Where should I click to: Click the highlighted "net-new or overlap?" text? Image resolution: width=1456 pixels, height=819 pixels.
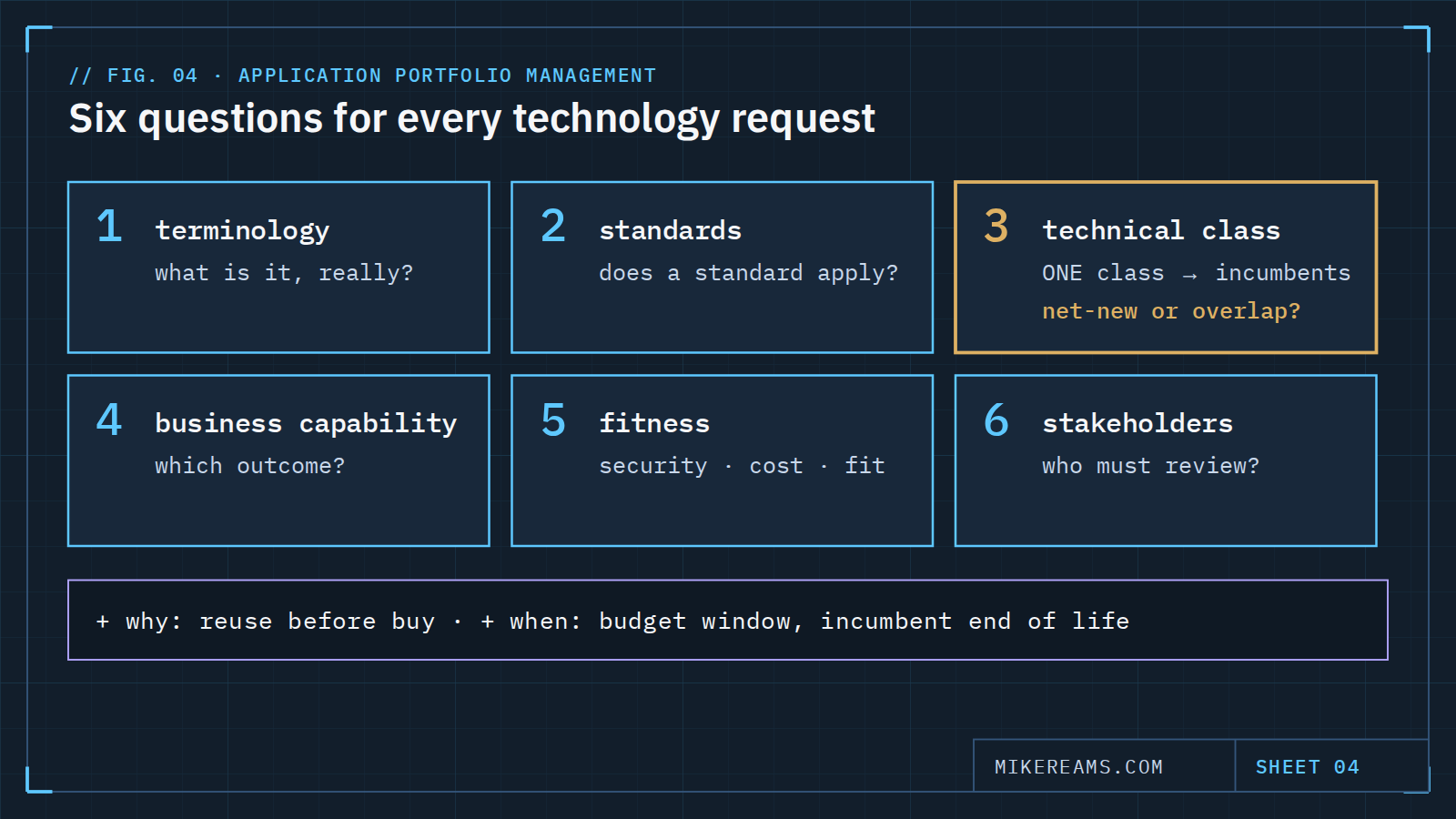tap(1171, 311)
